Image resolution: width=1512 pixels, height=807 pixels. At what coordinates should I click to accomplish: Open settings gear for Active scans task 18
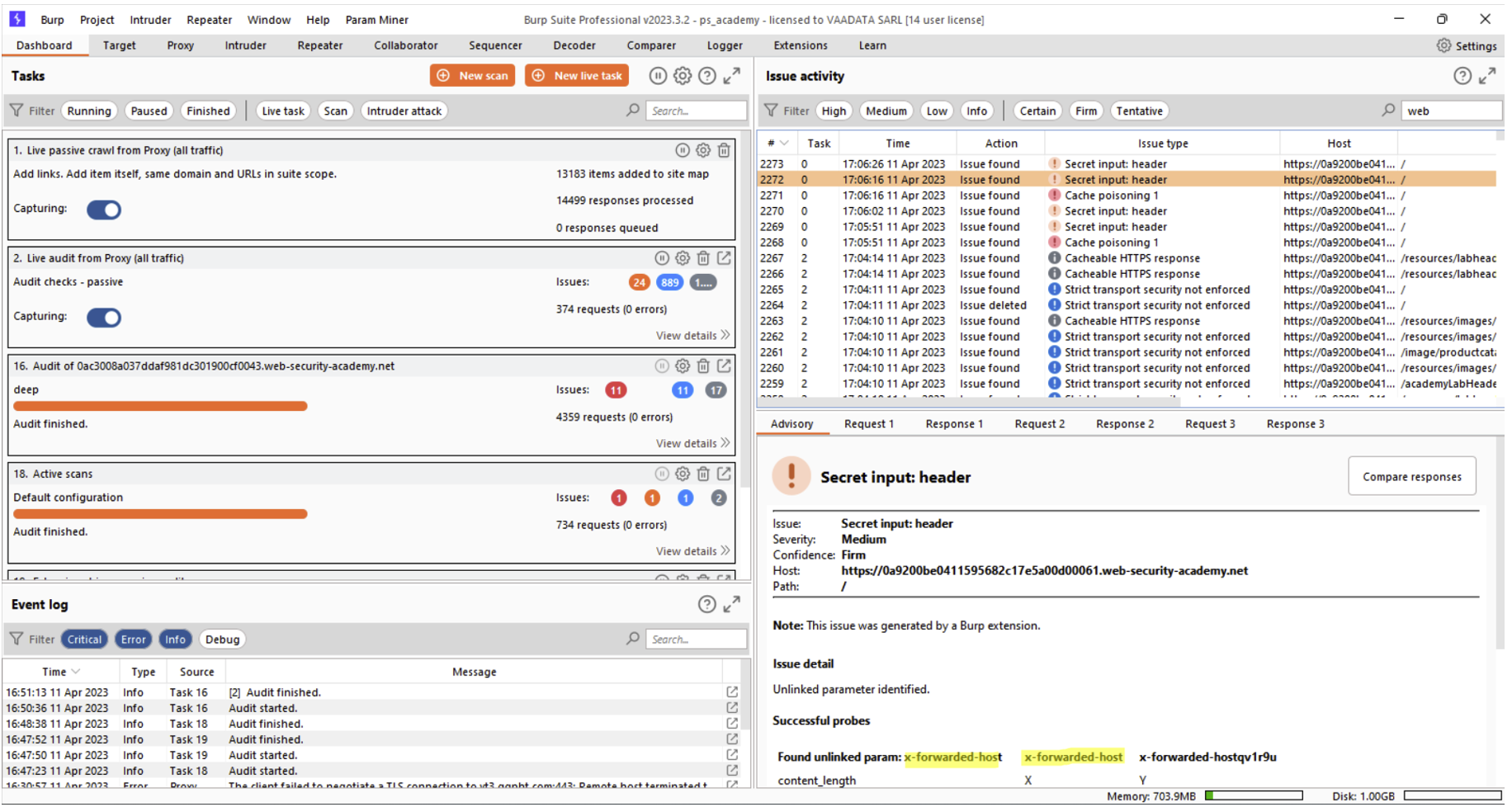pyautogui.click(x=682, y=474)
